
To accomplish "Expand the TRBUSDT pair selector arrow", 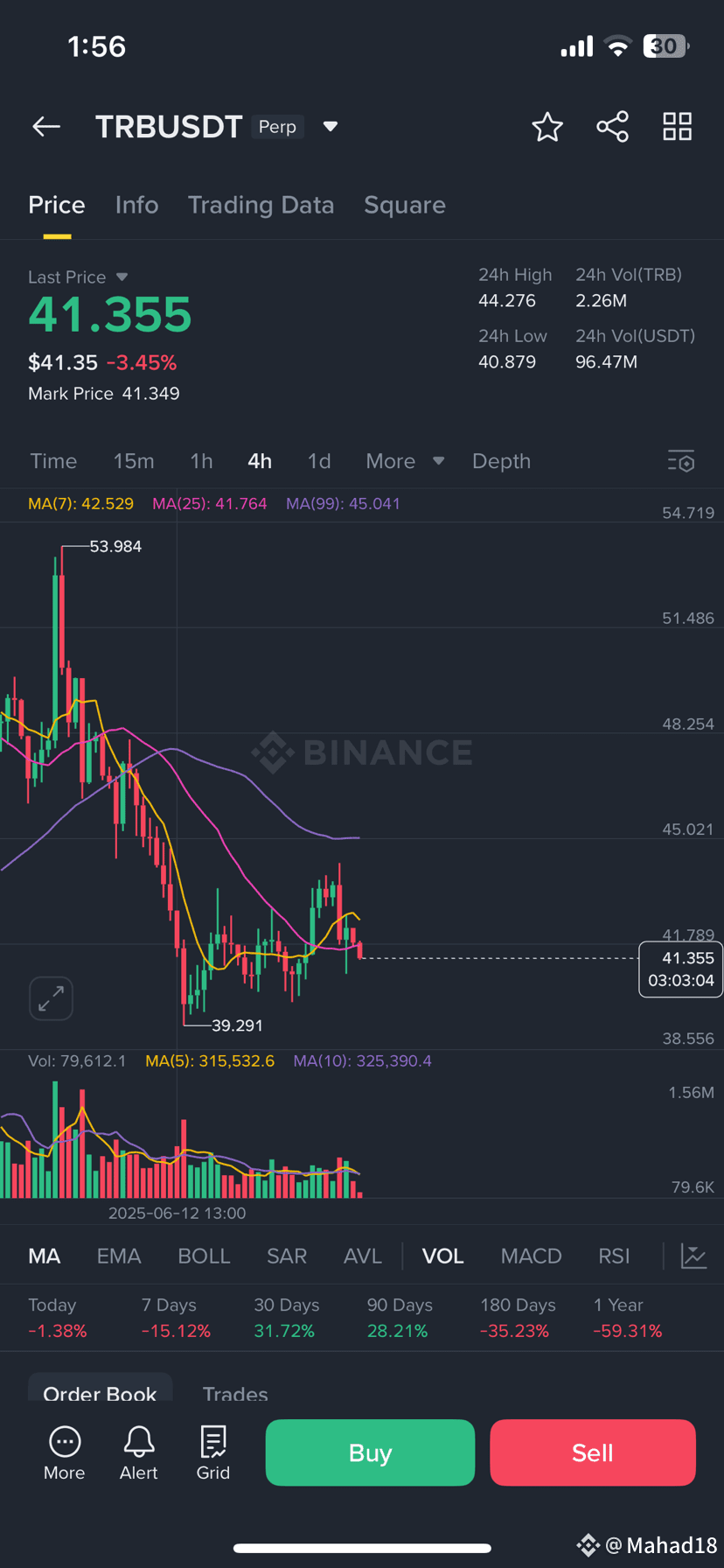I will pos(331,127).
